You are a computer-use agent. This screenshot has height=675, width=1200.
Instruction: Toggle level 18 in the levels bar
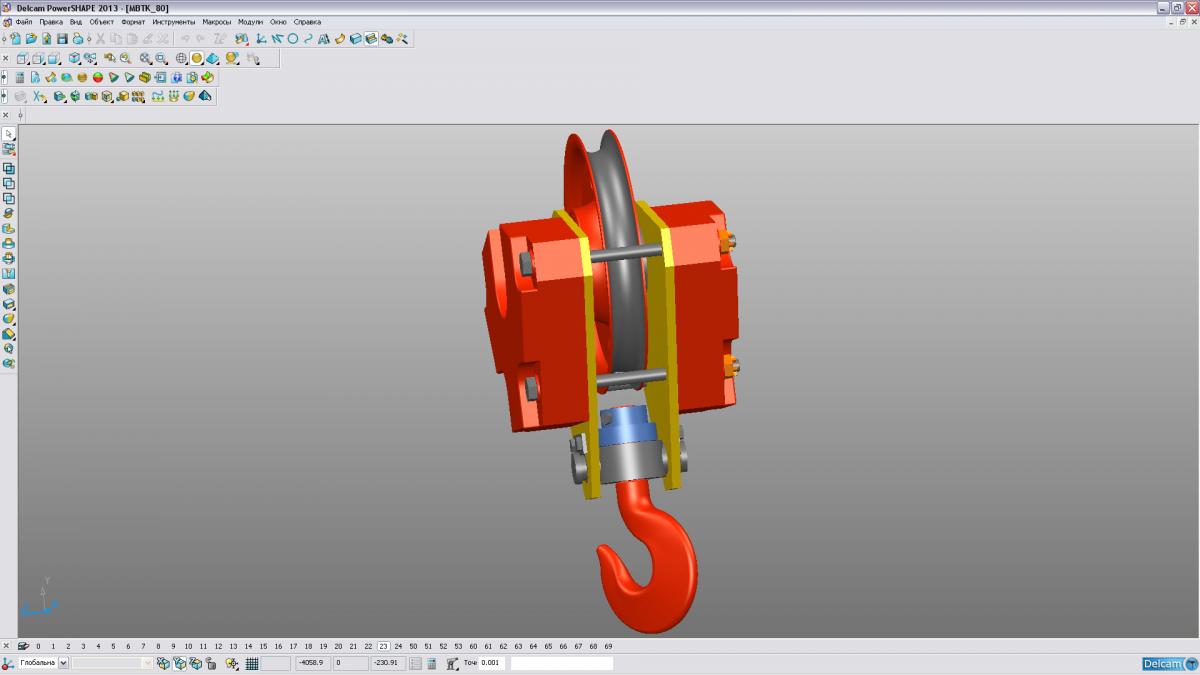pyautogui.click(x=308, y=646)
